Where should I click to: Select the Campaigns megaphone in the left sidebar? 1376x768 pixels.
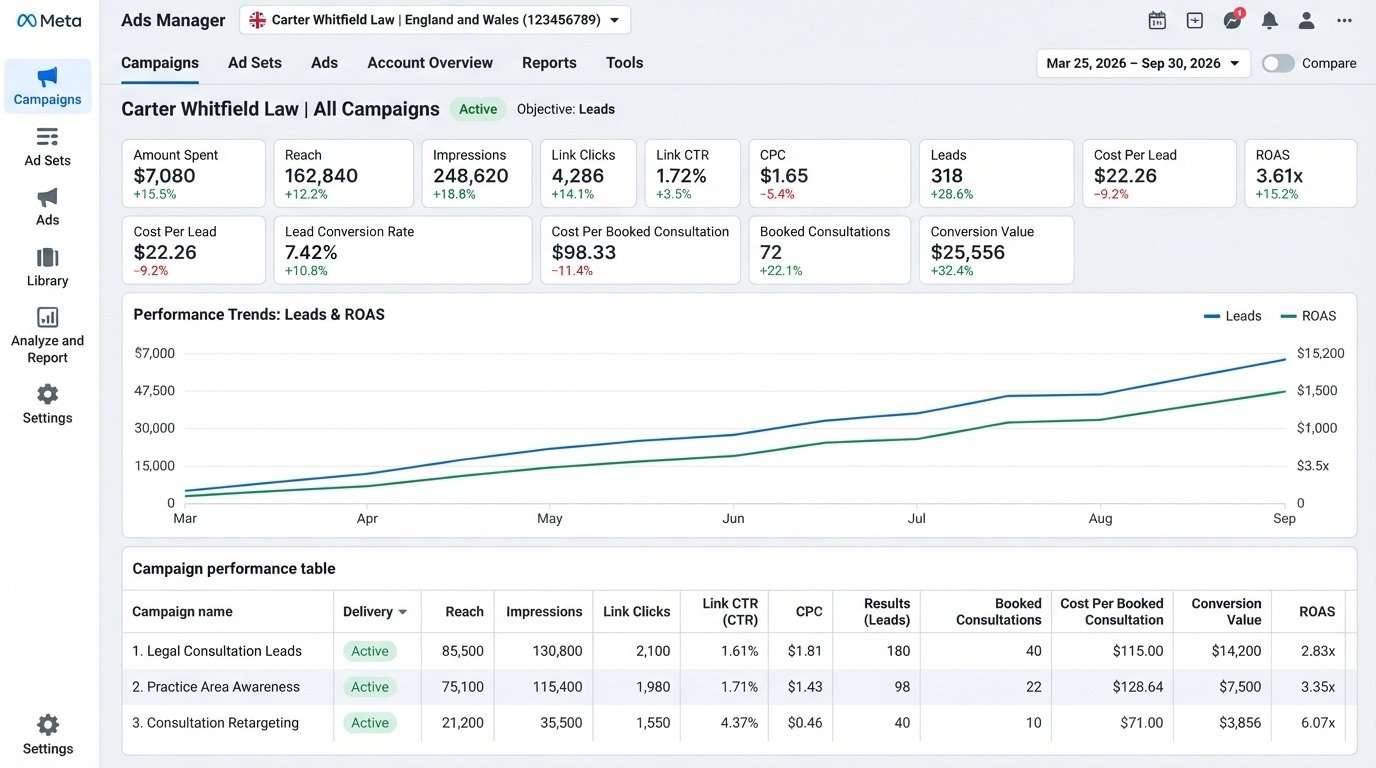point(48,86)
